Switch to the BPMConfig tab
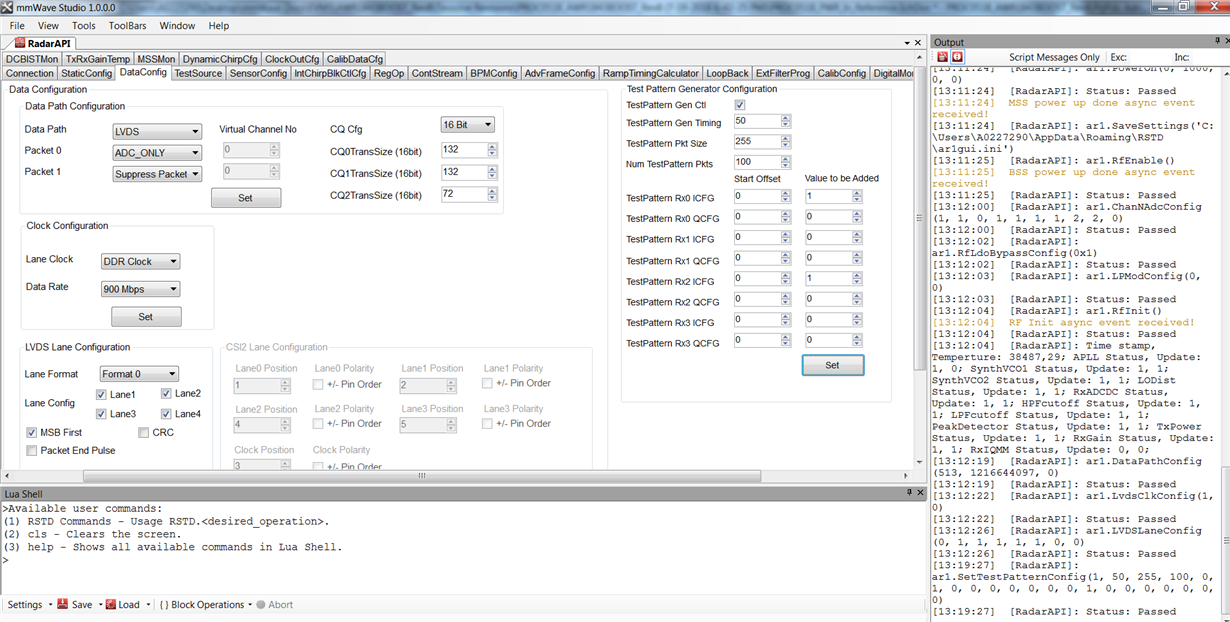This screenshot has width=1230, height=622. tap(494, 73)
